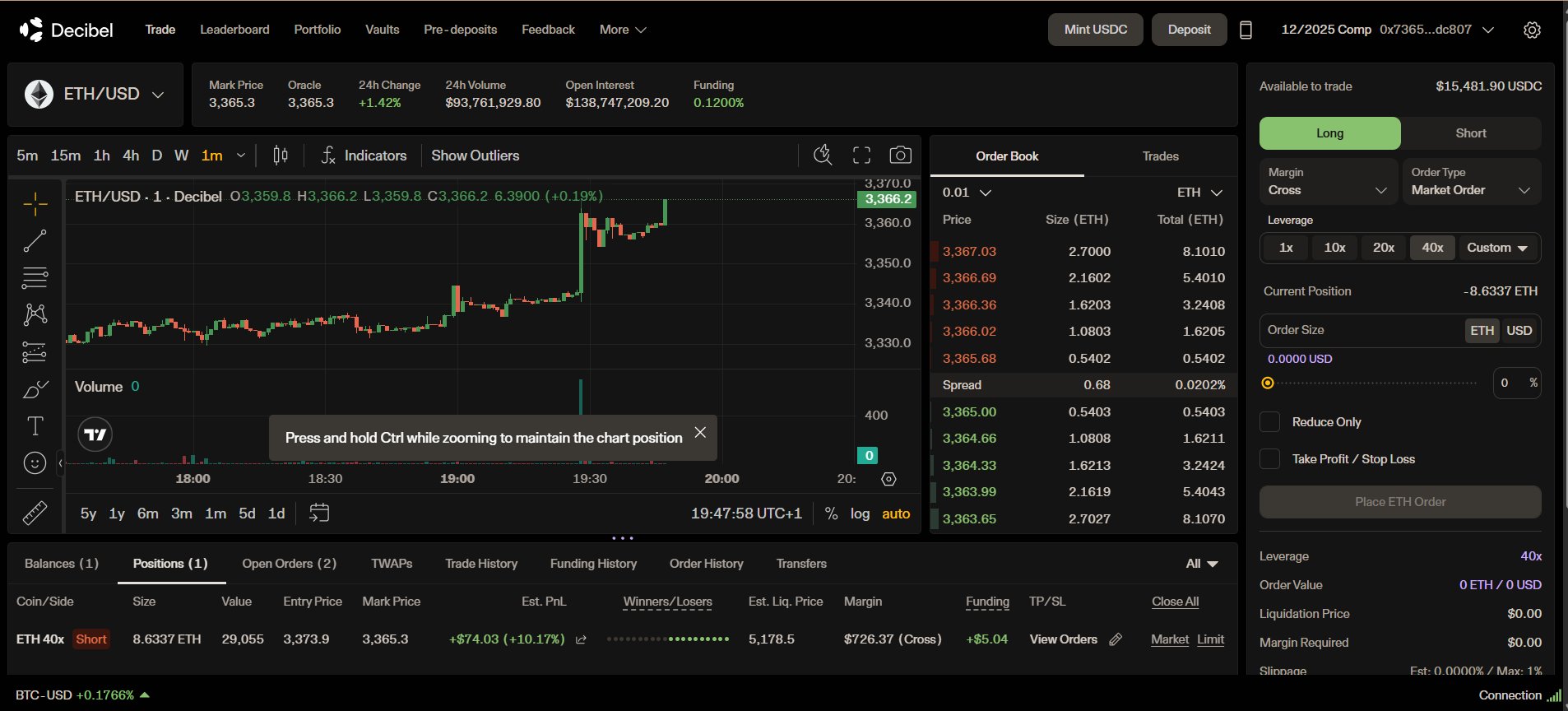
Task: Select the forecasting position tool
Action: click(x=35, y=352)
